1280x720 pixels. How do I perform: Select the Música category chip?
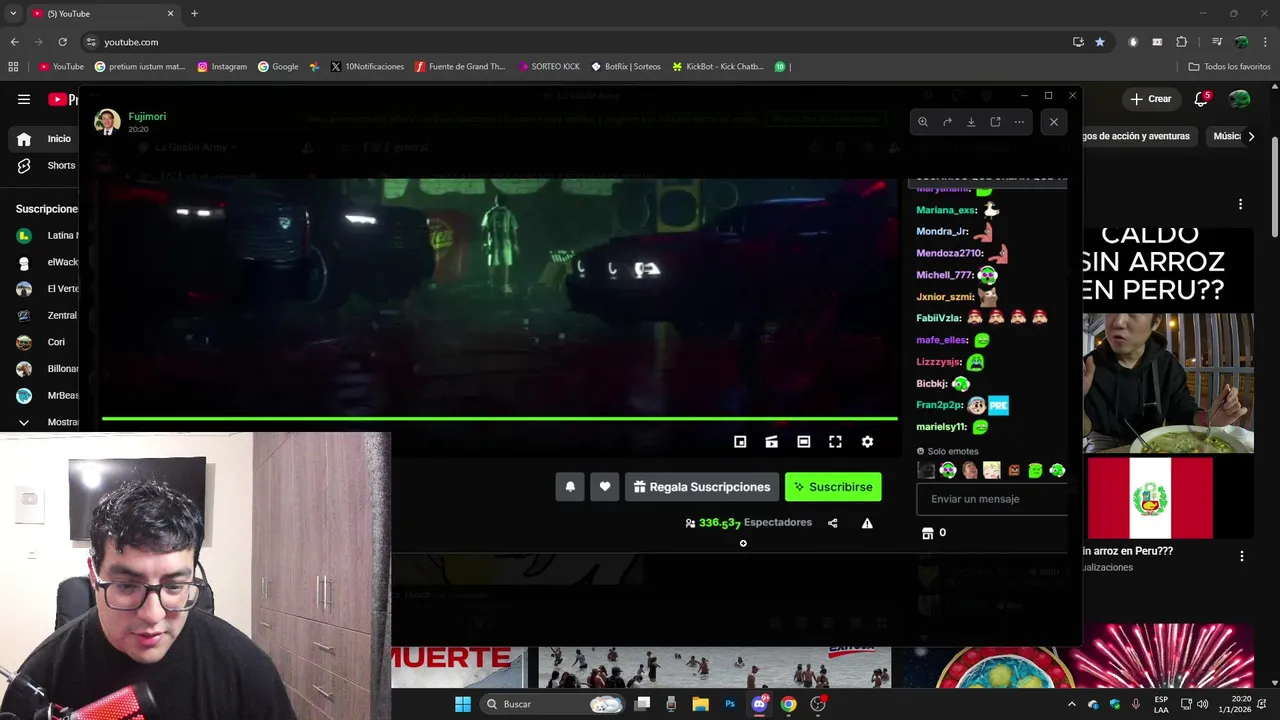(1226, 136)
